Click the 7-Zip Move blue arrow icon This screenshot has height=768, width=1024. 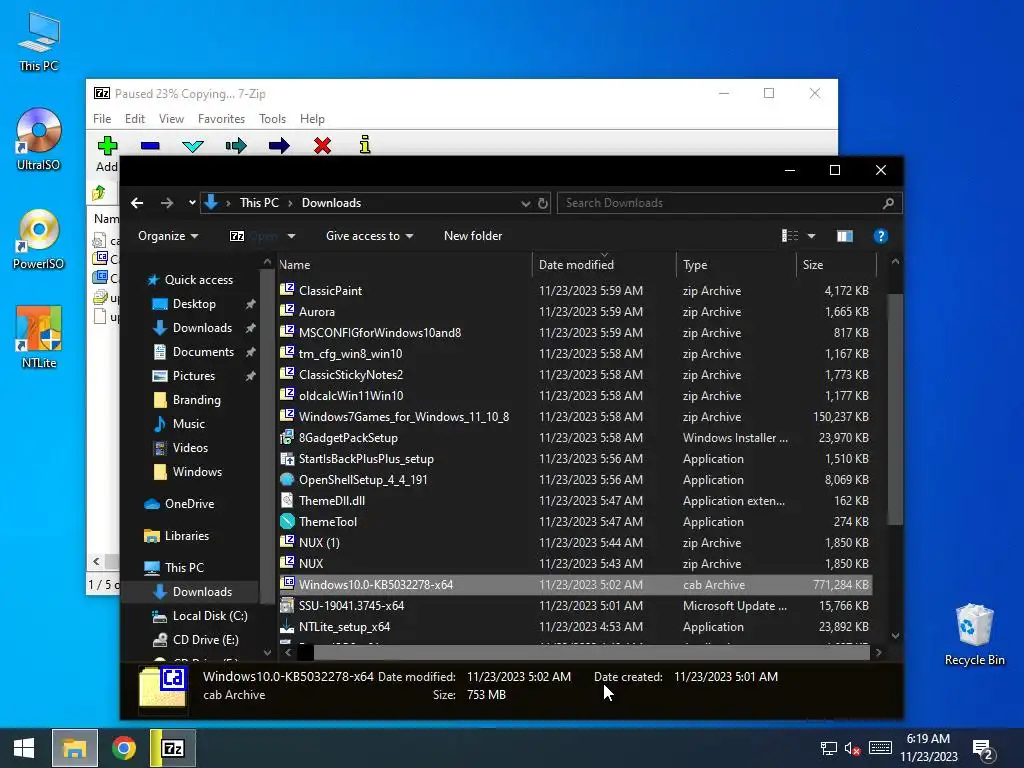point(279,145)
